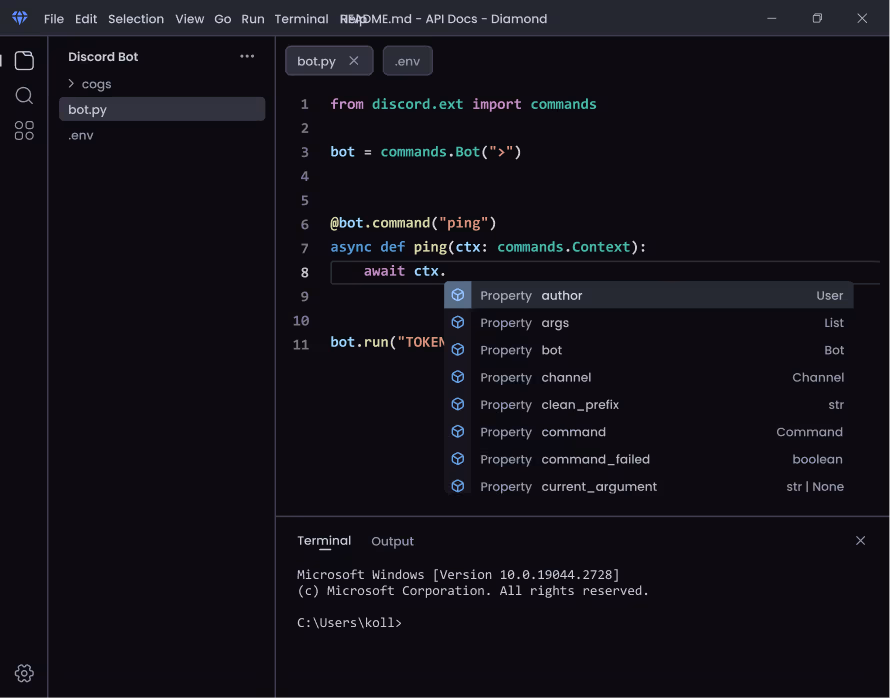Choose the bot property suggestion name

pos(551,350)
